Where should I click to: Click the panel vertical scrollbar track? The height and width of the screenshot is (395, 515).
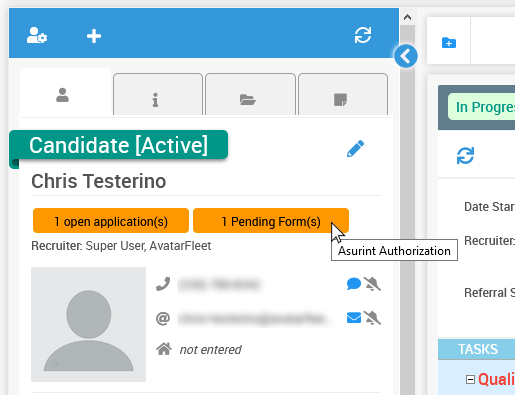click(x=407, y=209)
